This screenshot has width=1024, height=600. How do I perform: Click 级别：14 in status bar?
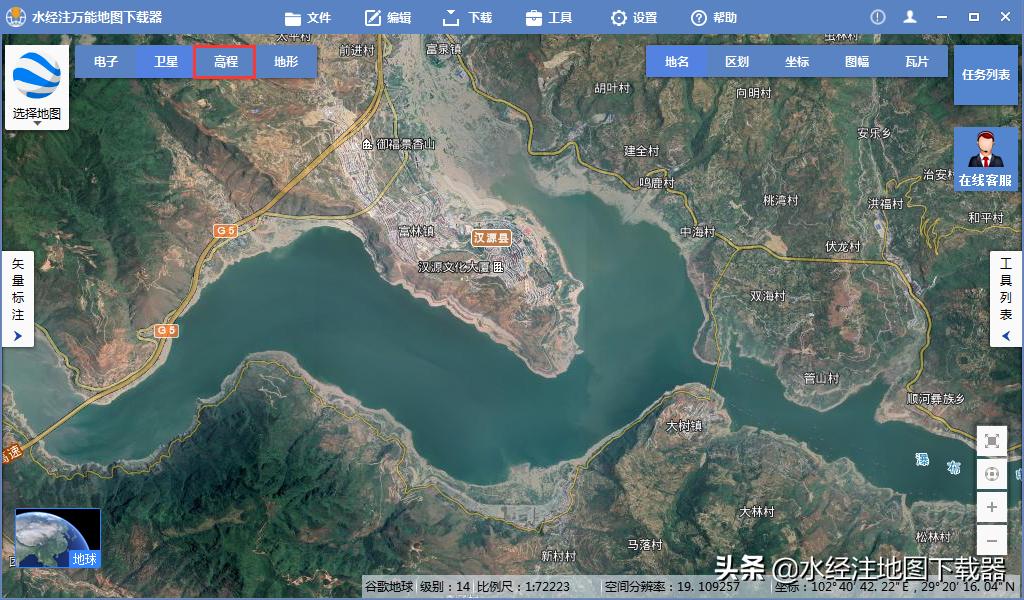445,586
